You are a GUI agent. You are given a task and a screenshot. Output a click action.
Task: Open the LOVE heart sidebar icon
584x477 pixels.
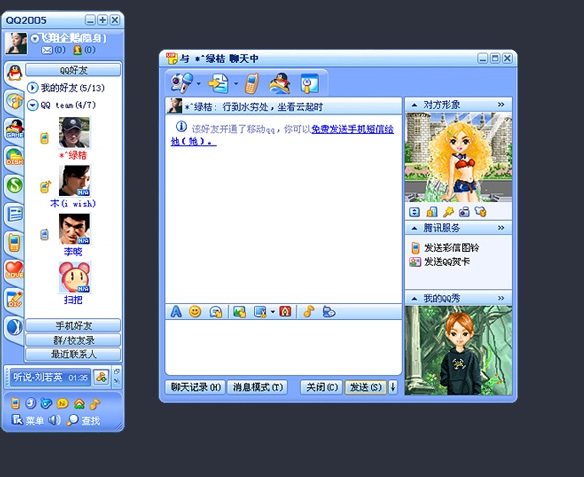[x=15, y=270]
